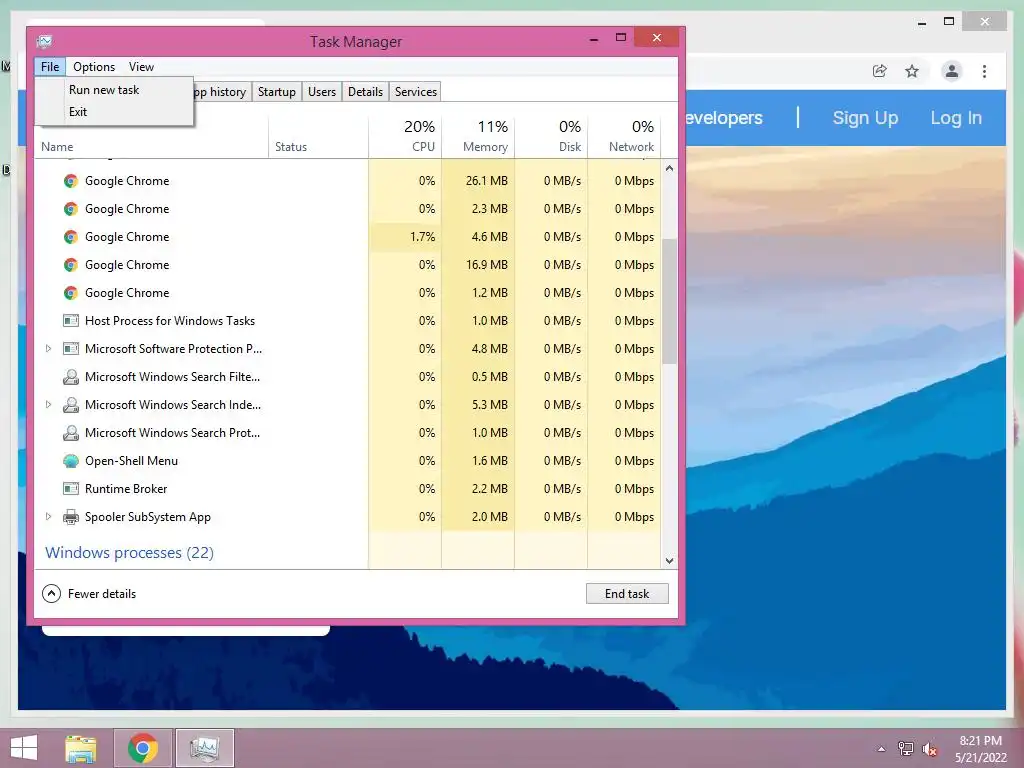Expand Microsoft Windows Search Indexer group
Screen dimensions: 1024x768
48,405
